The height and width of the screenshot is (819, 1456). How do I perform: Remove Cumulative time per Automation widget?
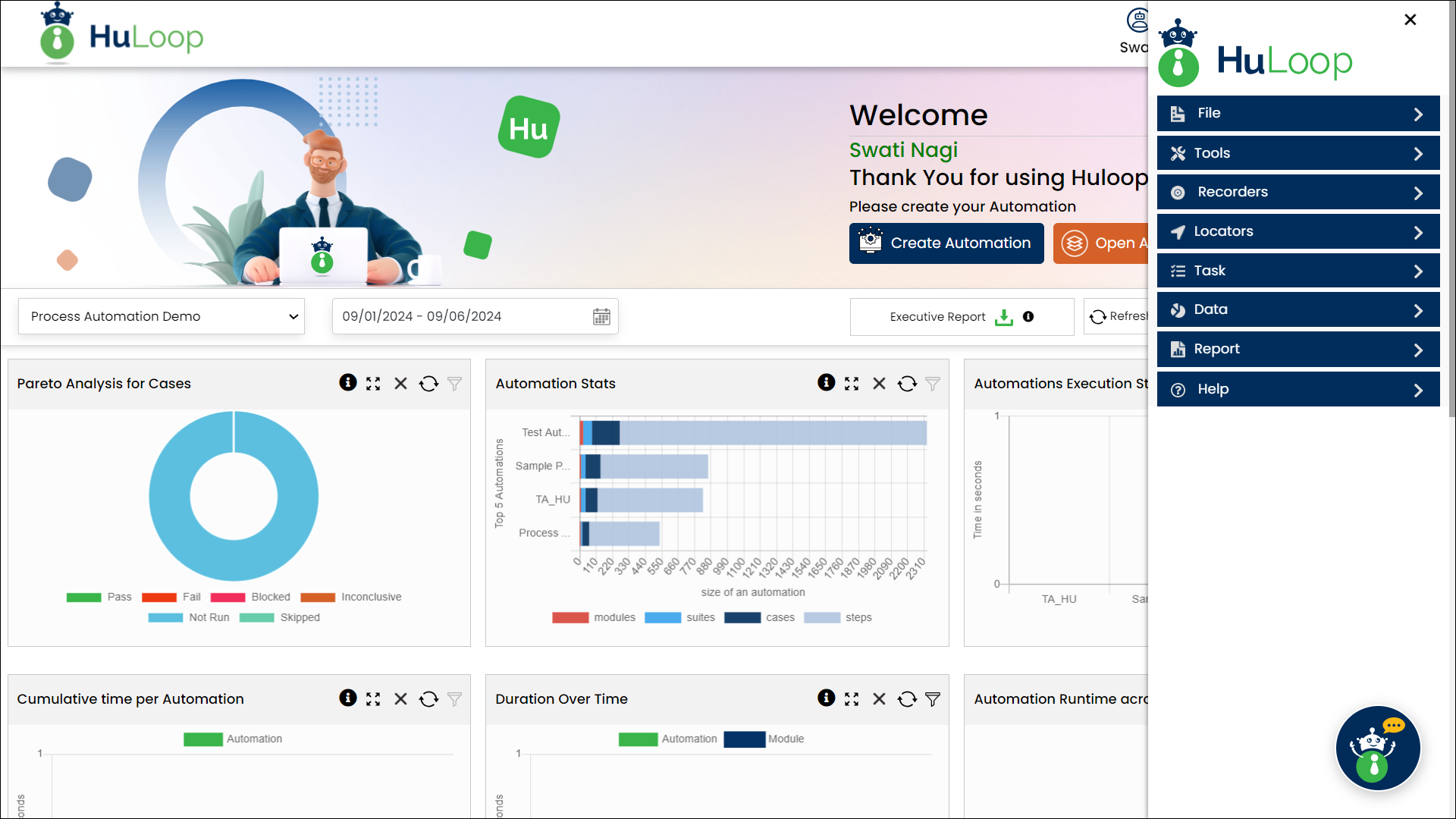(x=401, y=699)
